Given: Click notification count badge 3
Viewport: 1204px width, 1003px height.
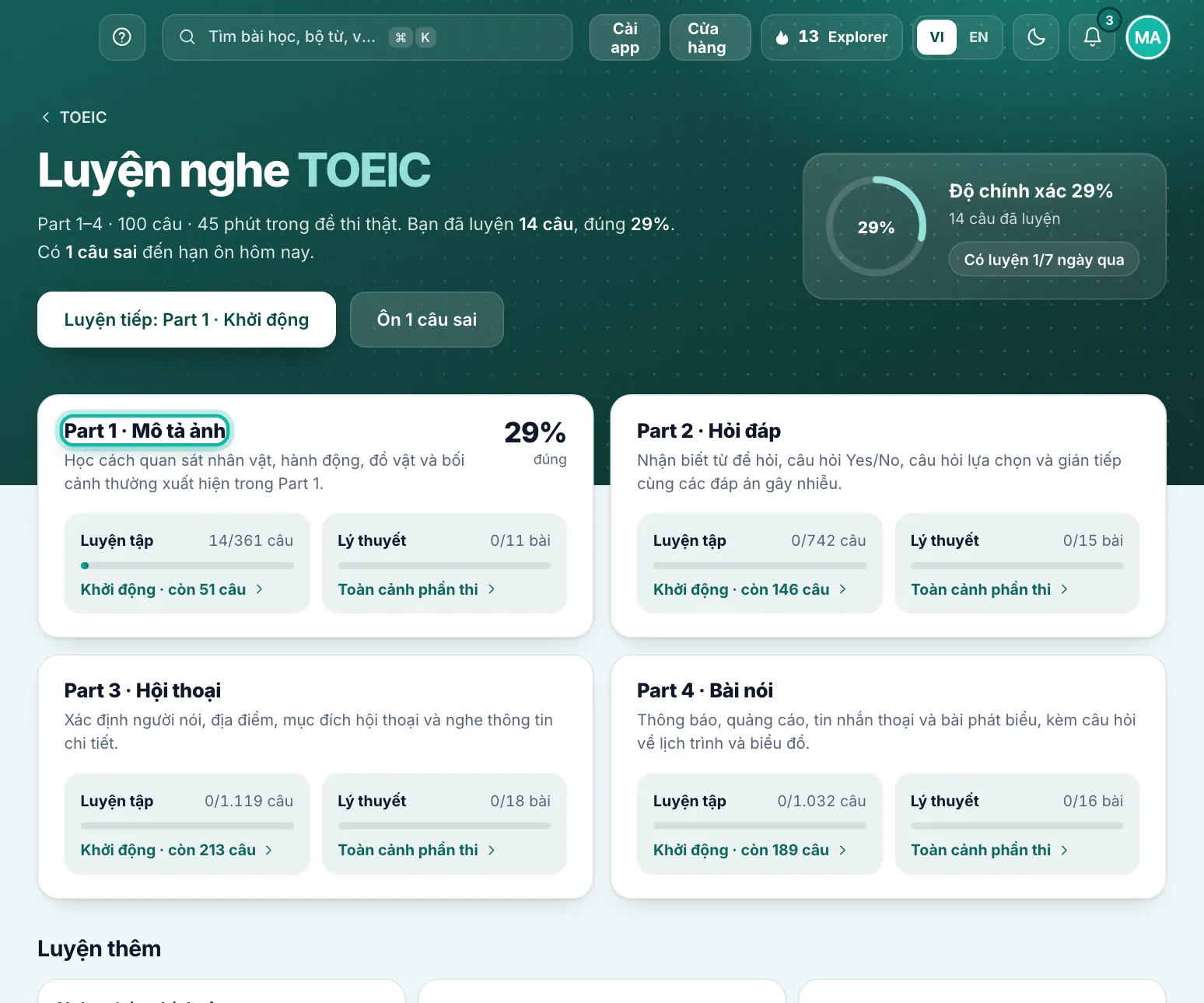Looking at the screenshot, I should [1109, 20].
